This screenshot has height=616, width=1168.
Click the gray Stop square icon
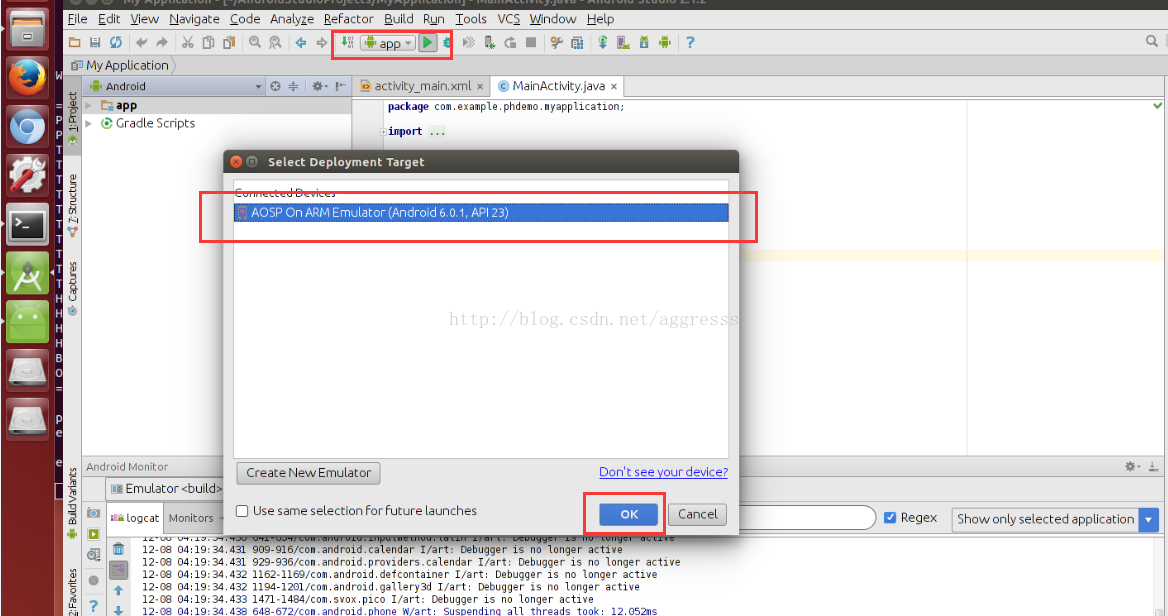531,42
